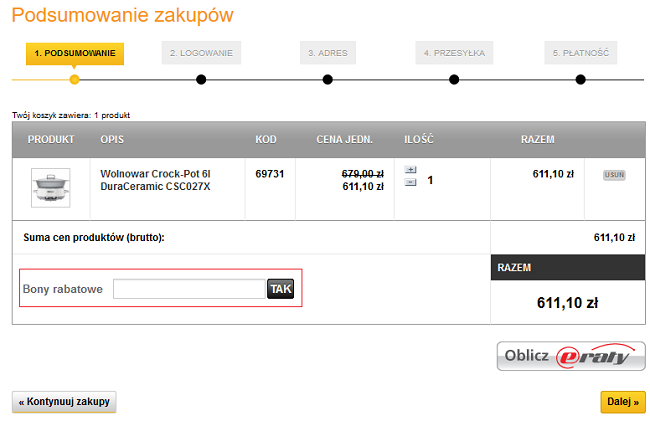Decrease quantity with the minus icon
The width and height of the screenshot is (650, 426).
(x=410, y=182)
